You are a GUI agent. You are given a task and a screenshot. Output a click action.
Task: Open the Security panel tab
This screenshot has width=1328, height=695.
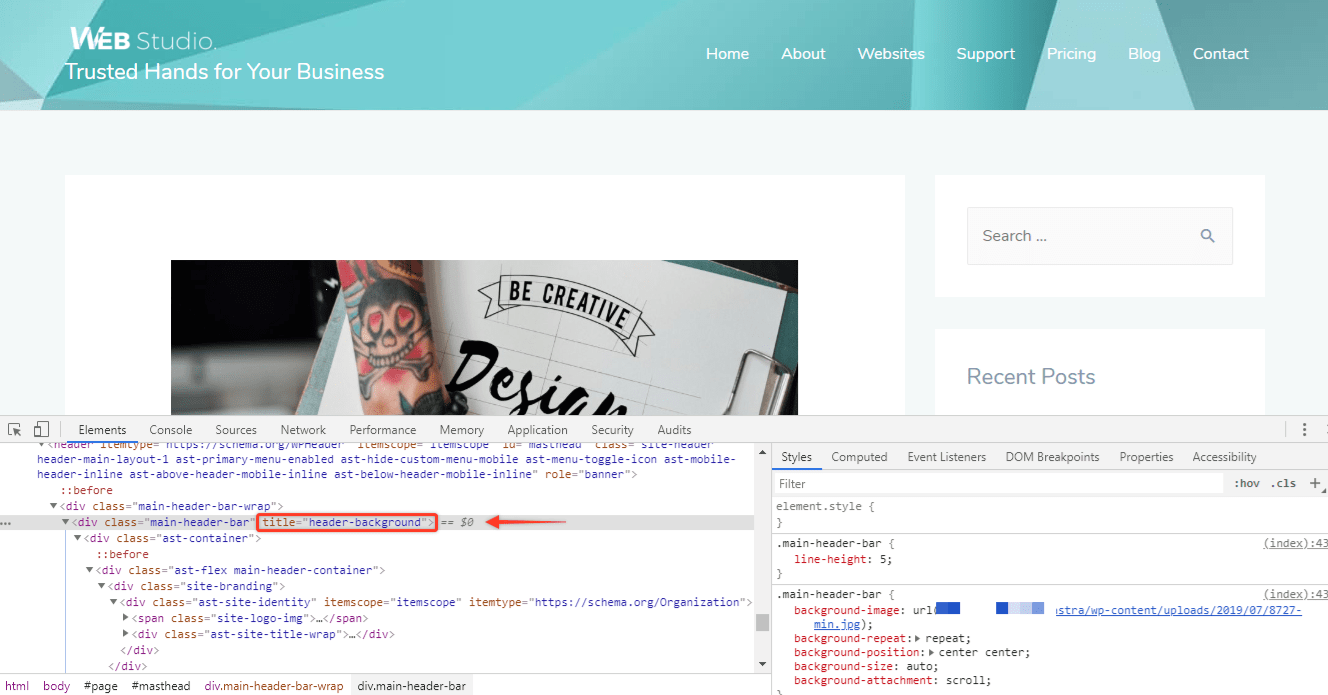(612, 430)
